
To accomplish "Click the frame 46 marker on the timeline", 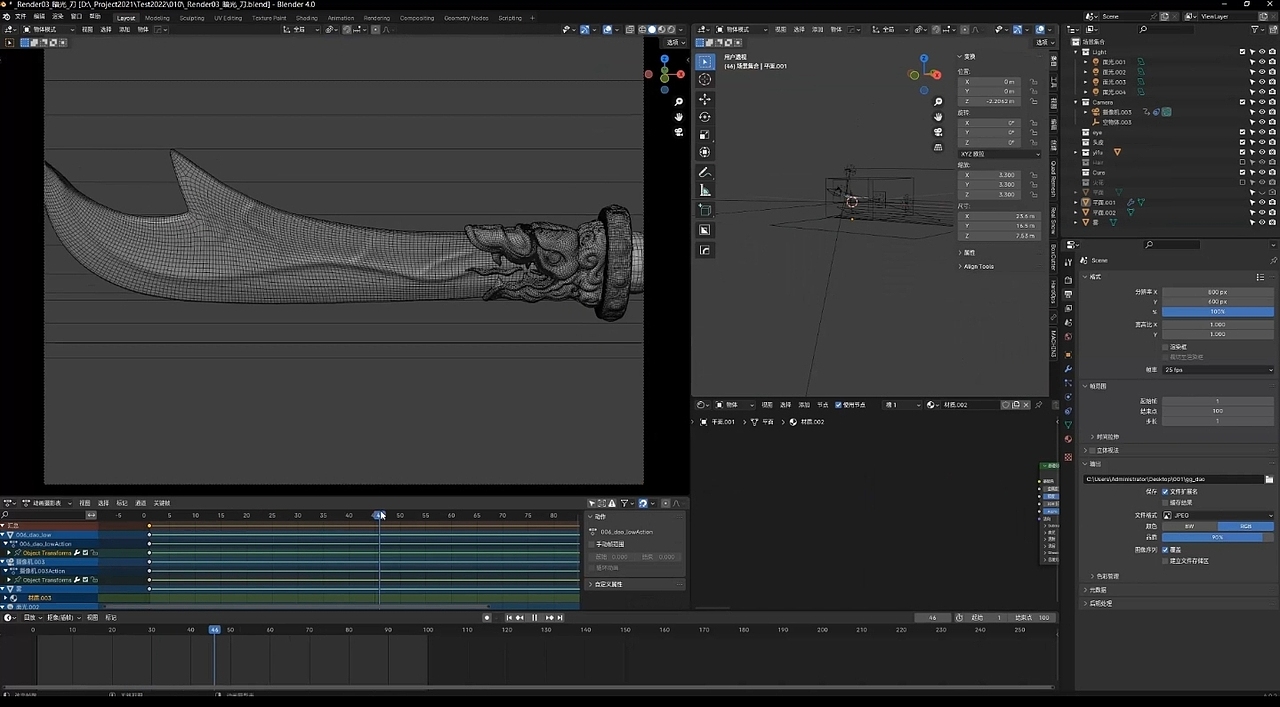I will (x=214, y=630).
